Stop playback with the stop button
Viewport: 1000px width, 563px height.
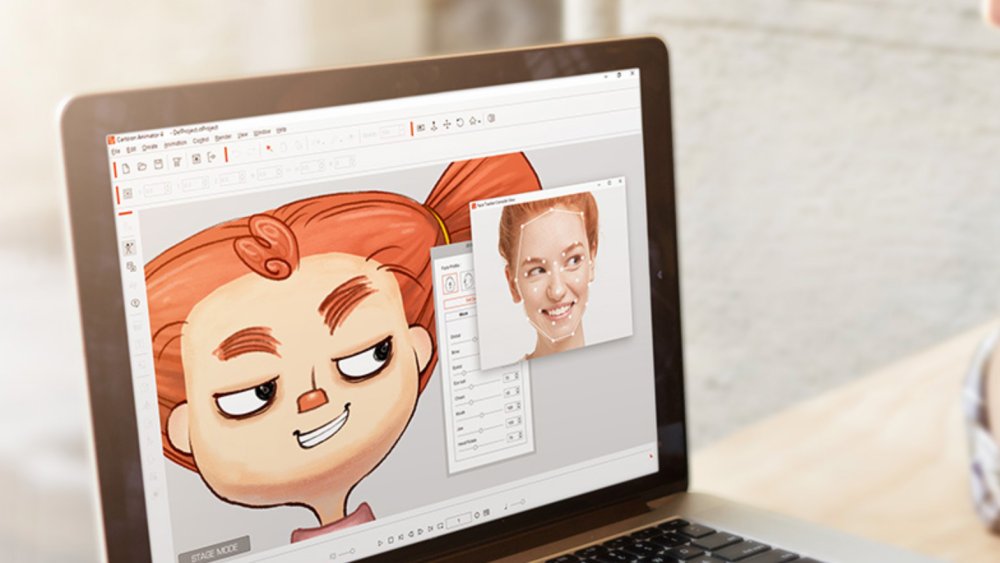[390, 540]
